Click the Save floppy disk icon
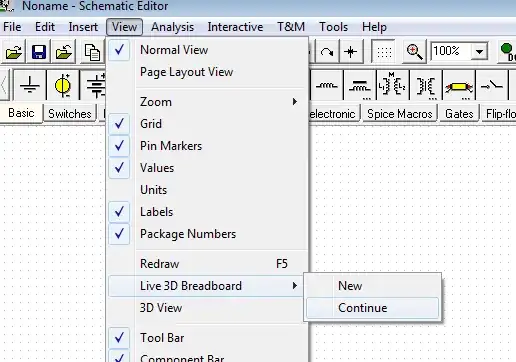 [39, 52]
